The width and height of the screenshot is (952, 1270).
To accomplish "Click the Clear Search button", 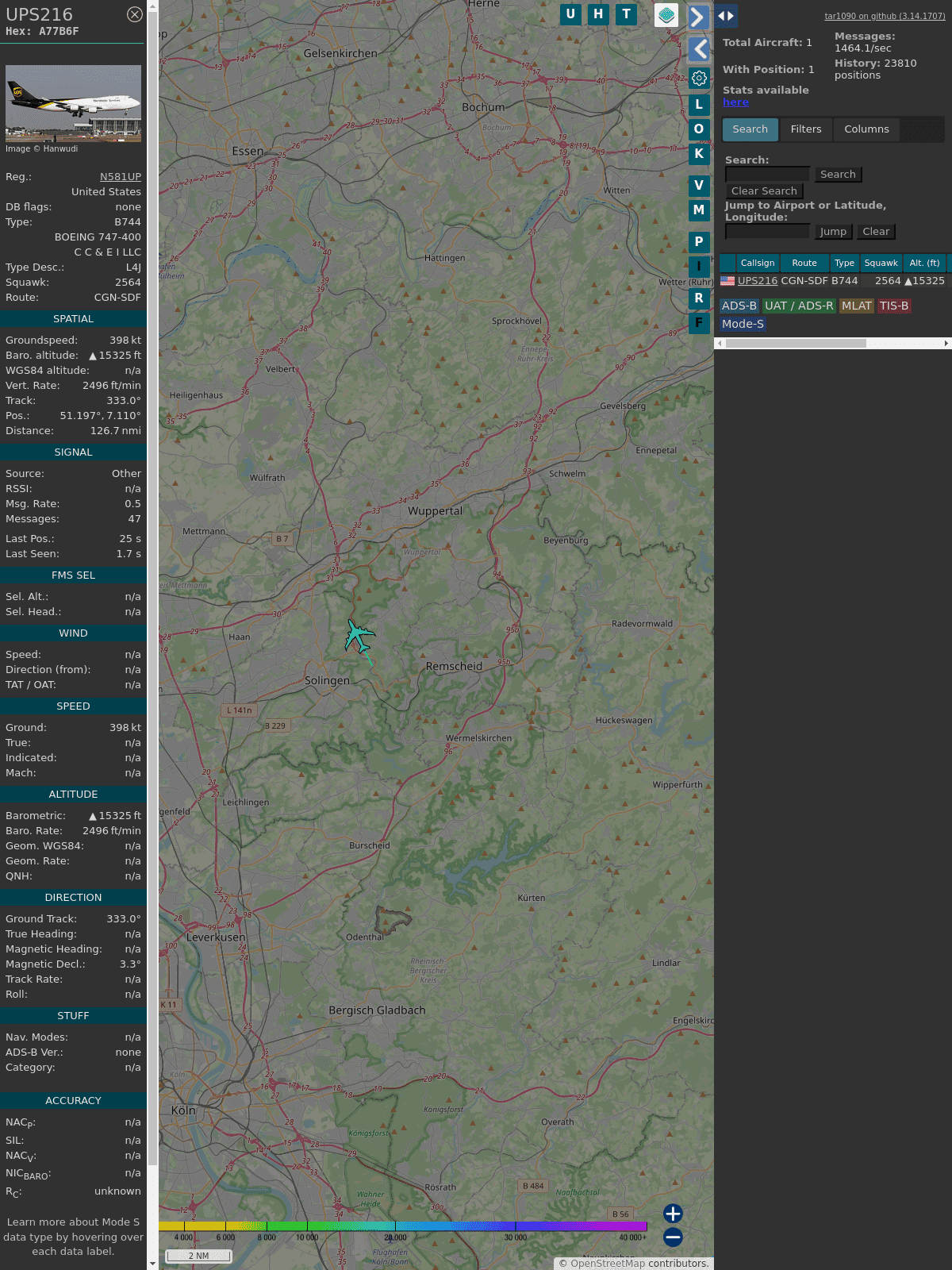I will (764, 191).
